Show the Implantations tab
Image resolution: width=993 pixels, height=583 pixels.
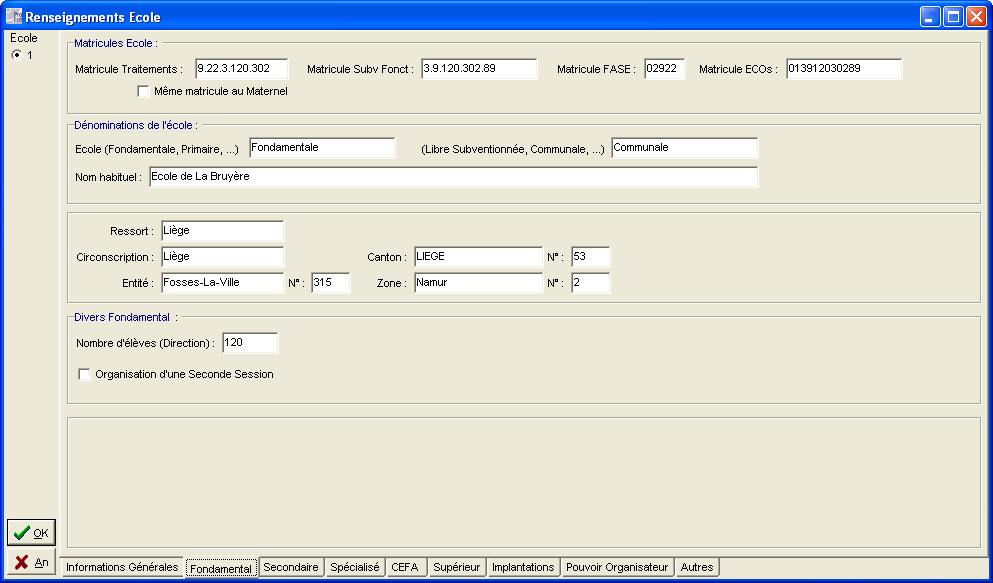pos(523,567)
